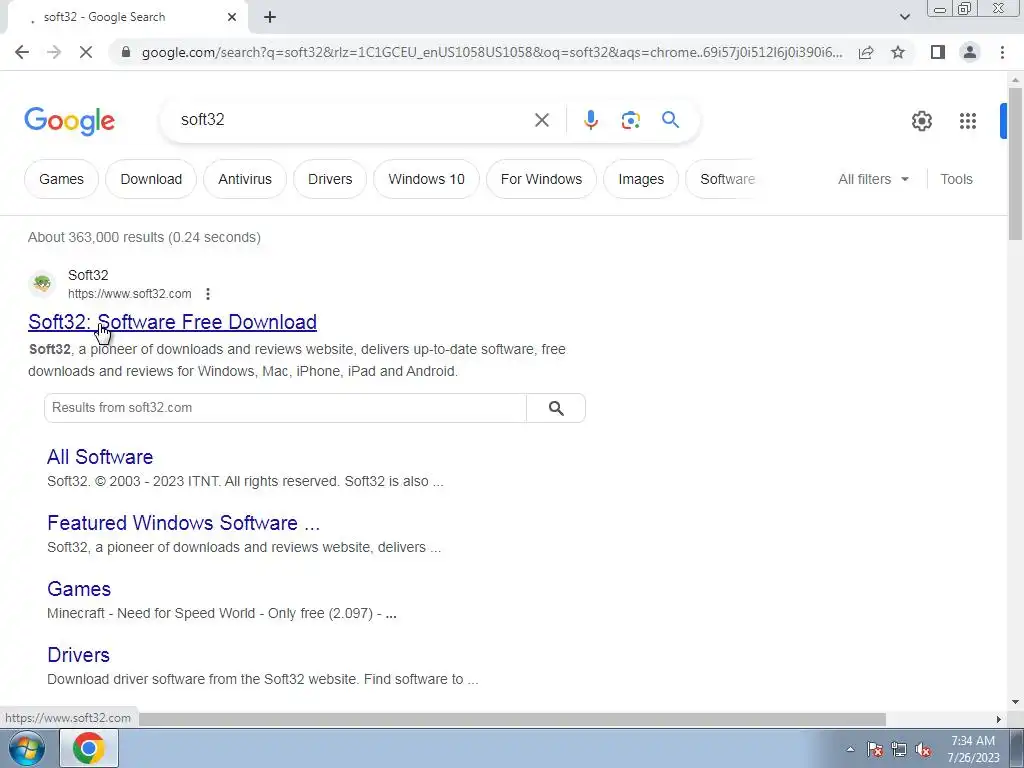The image size is (1024, 768).
Task: Switch to Images results
Action: click(x=641, y=179)
